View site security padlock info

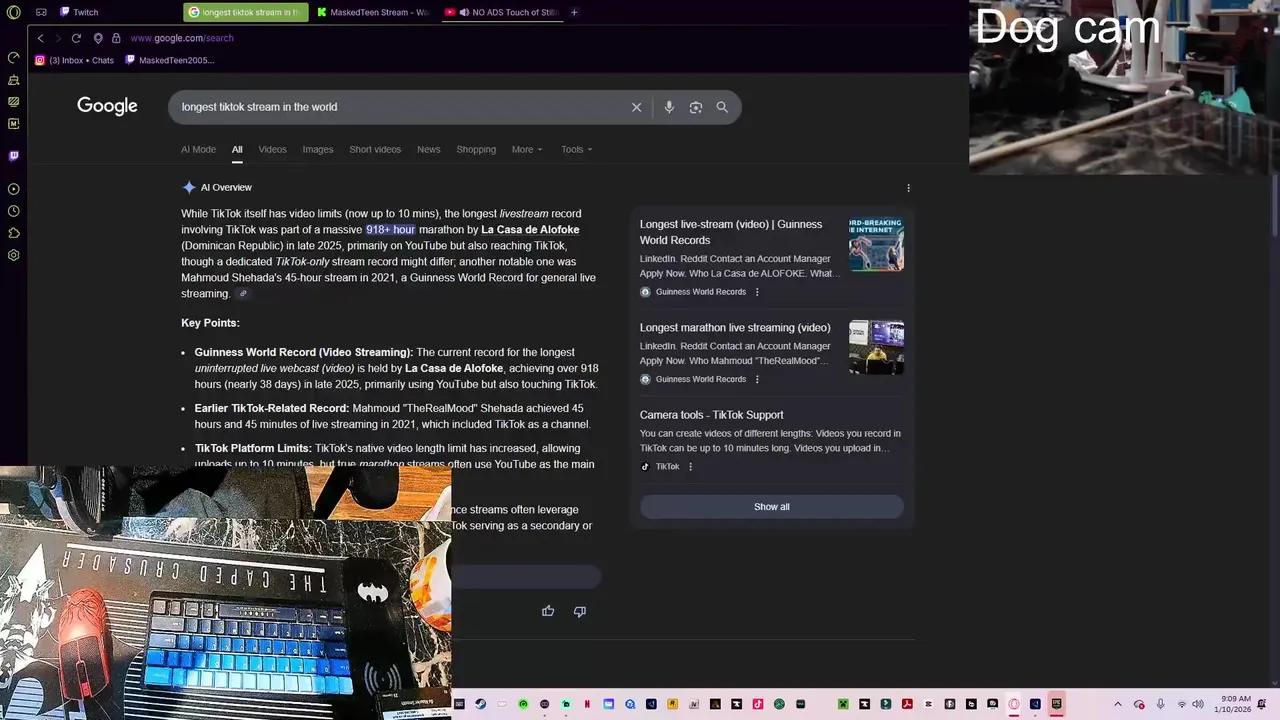coord(116,38)
